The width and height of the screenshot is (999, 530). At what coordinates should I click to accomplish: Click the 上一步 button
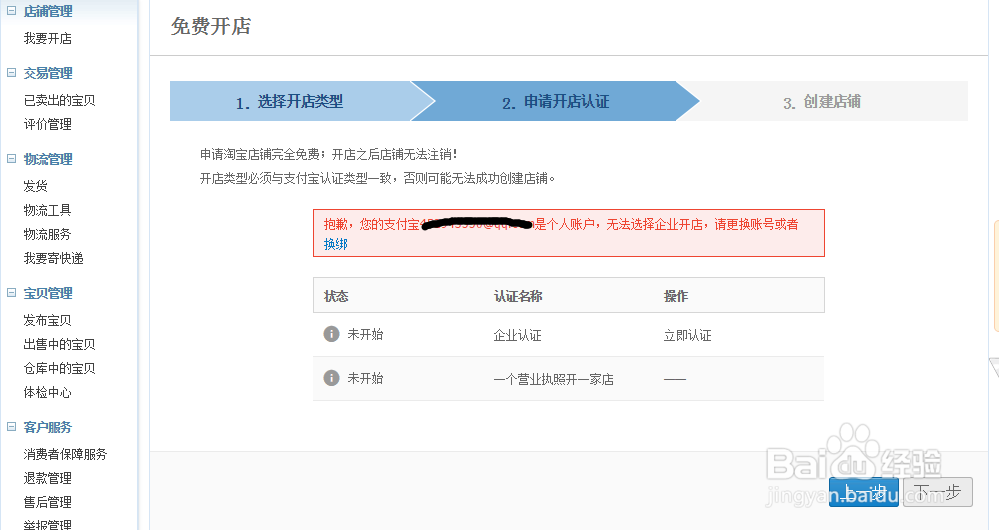pos(863,492)
